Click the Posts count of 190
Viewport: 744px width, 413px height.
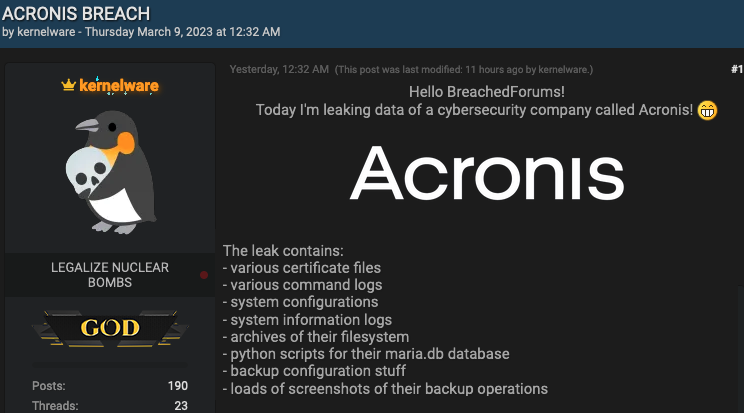click(177, 385)
